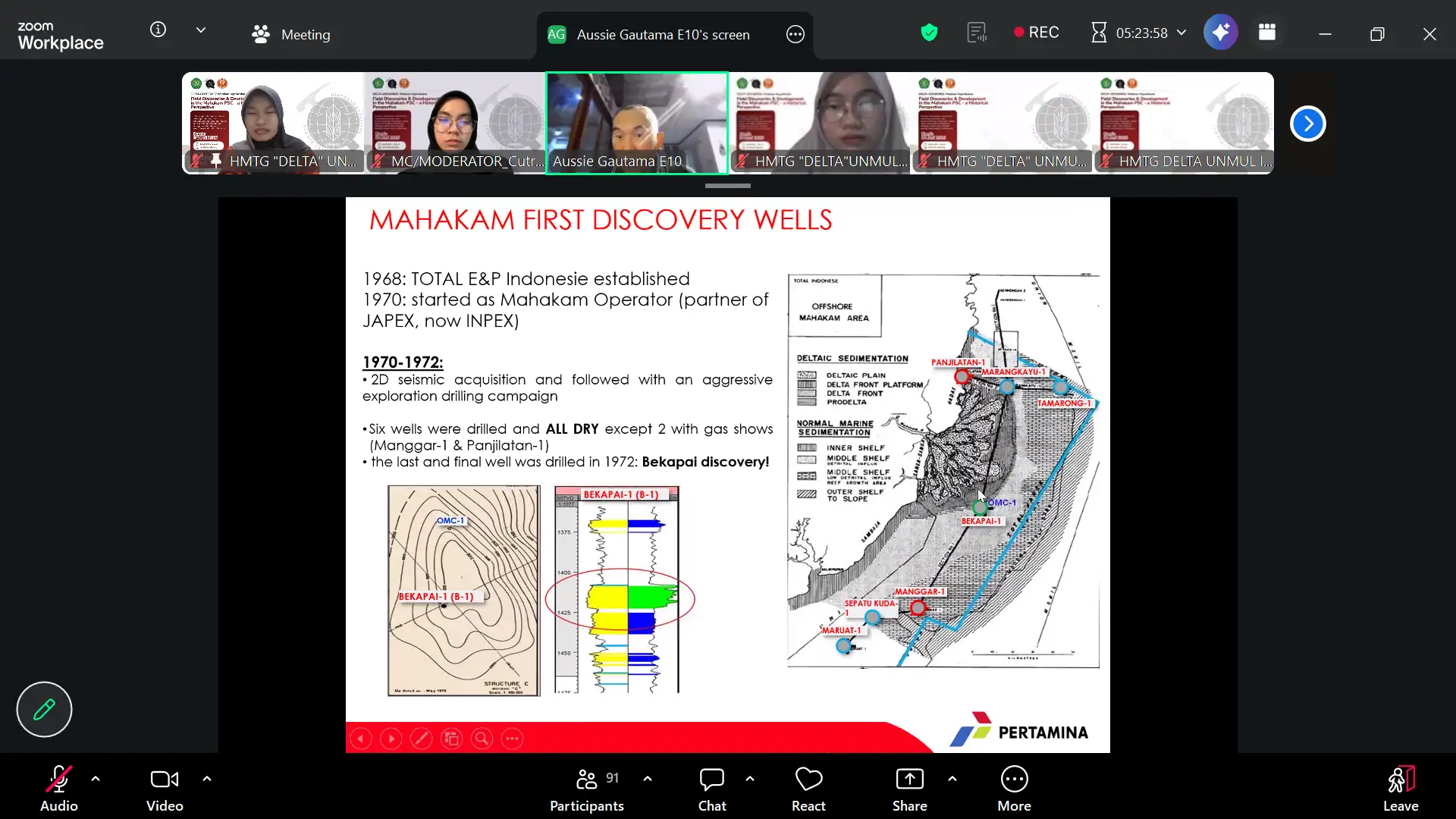This screenshot has width=1456, height=819.
Task: Expand participants options caret
Action: [x=648, y=779]
